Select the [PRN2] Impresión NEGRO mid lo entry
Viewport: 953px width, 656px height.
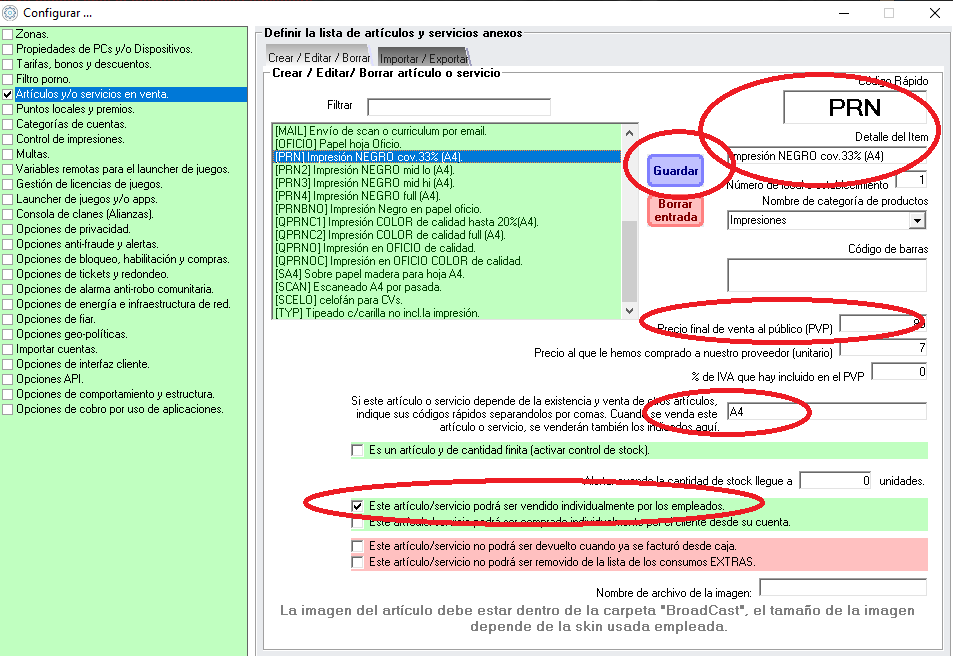(x=446, y=170)
